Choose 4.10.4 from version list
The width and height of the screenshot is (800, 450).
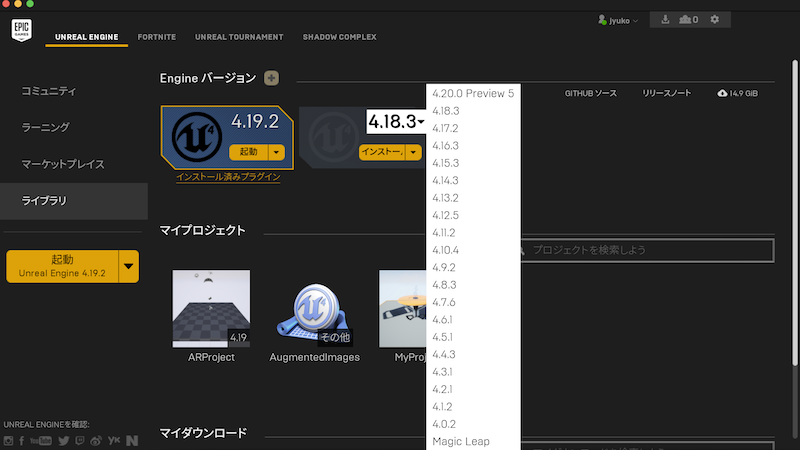(x=473, y=250)
